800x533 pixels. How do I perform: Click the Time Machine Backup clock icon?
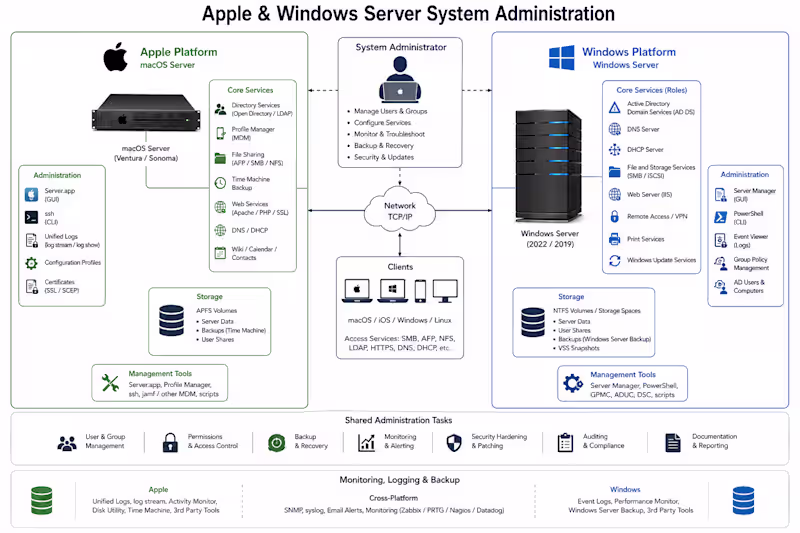[220, 183]
